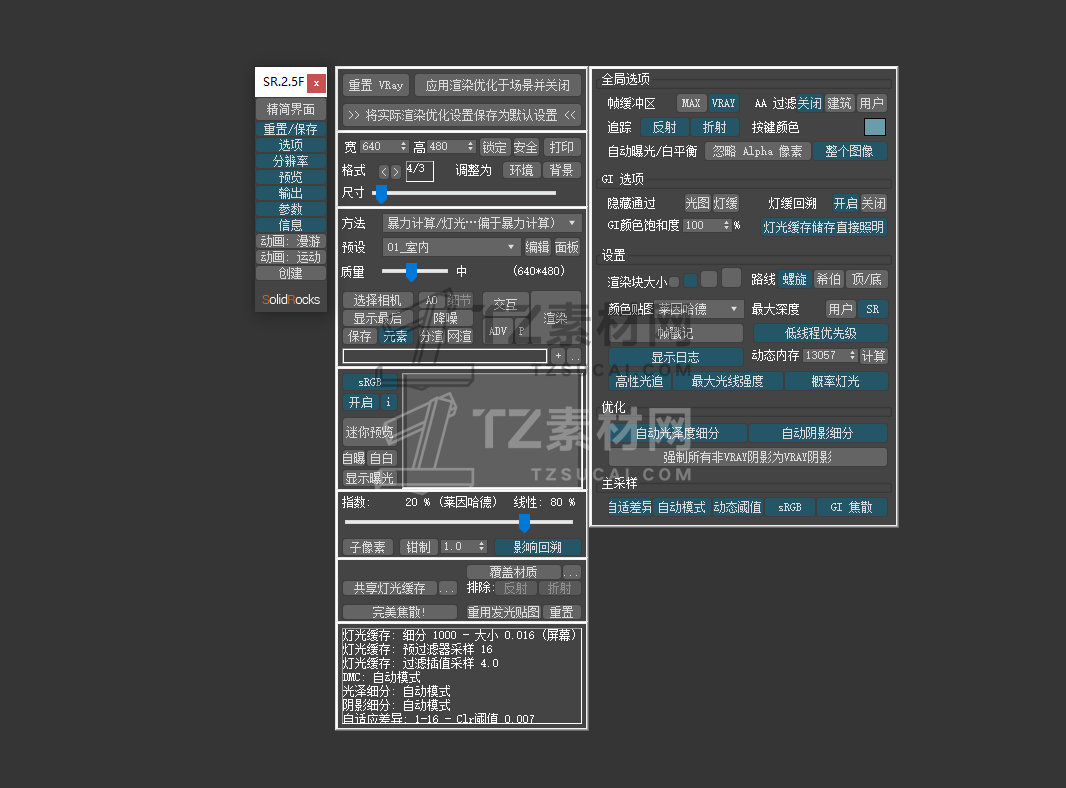This screenshot has height=788, width=1066.
Task: Click the 创建 button in sidebar
Action: (291, 273)
